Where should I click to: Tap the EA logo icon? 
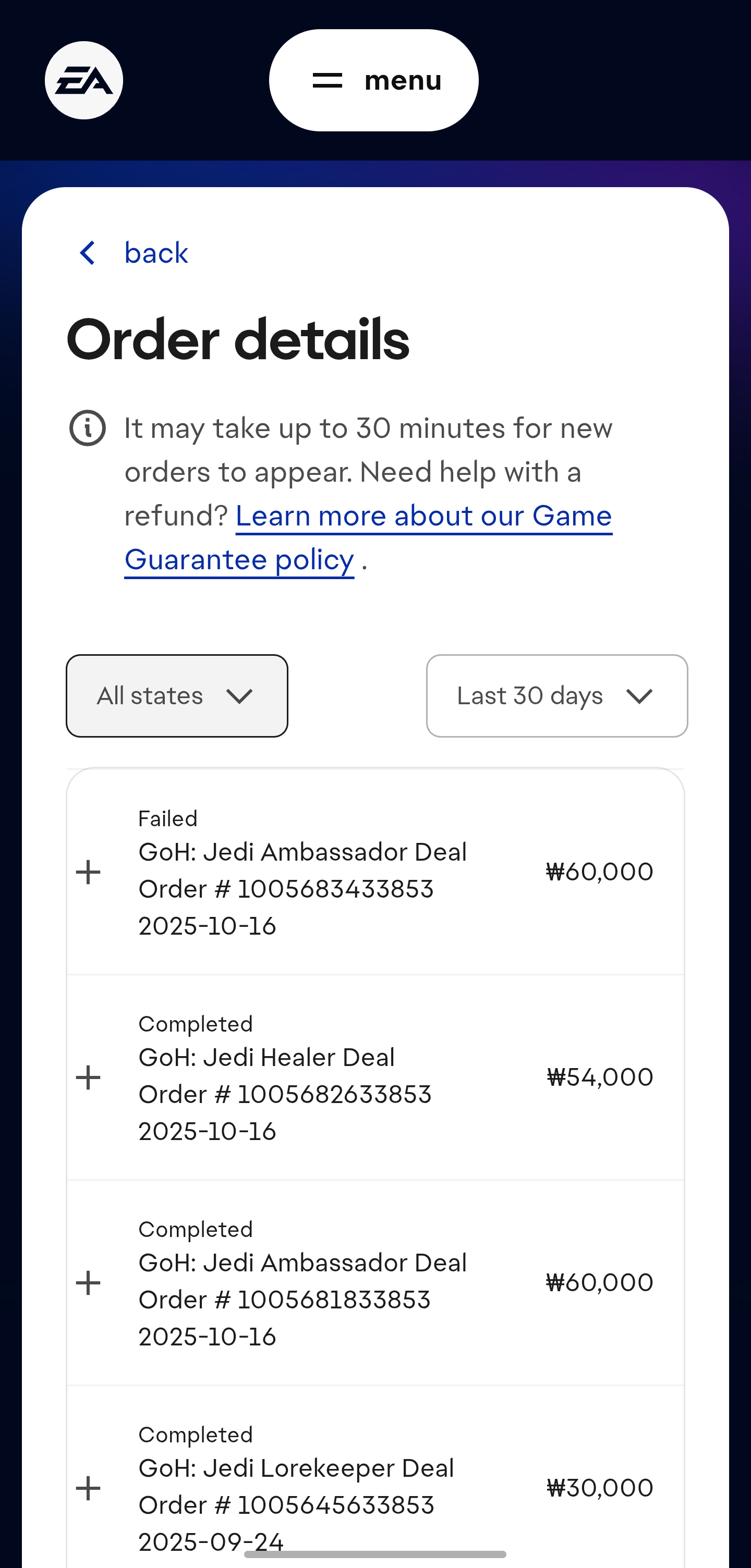pyautogui.click(x=84, y=80)
